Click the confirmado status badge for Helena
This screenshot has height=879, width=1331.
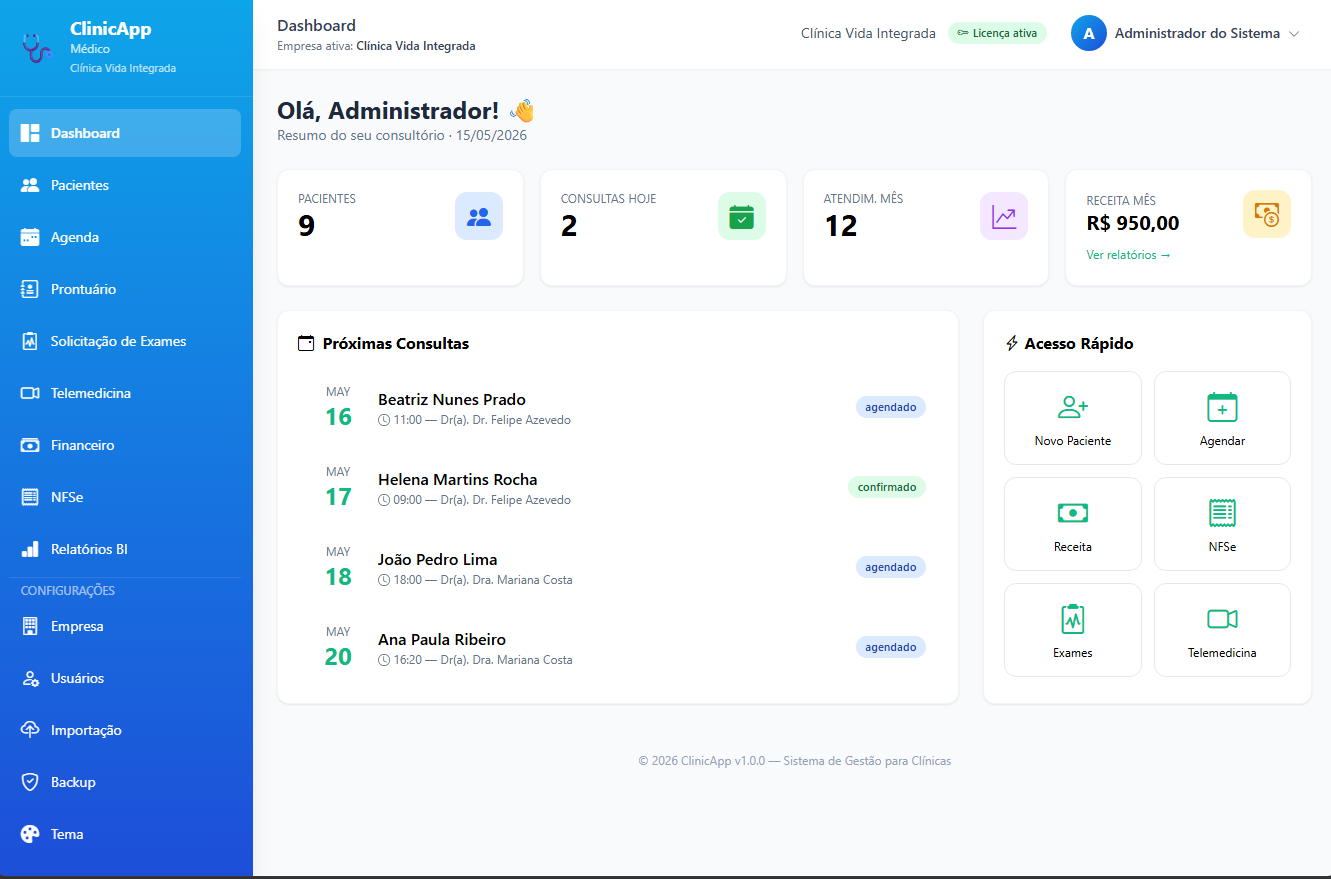point(887,487)
